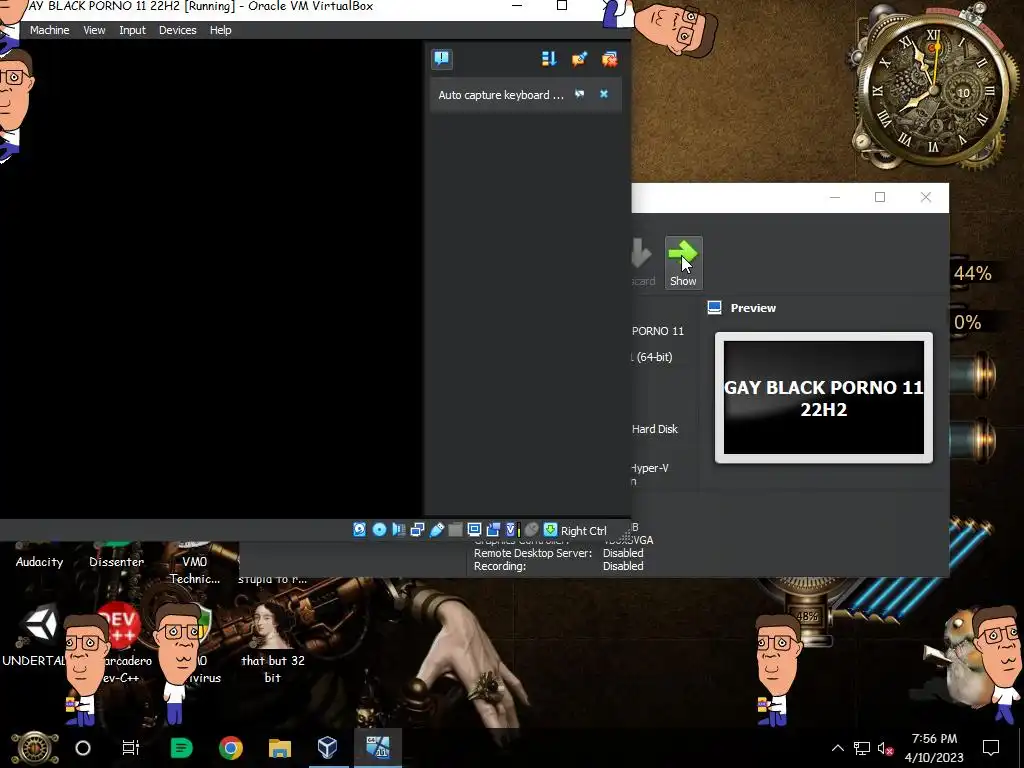Click the display monitor status icon
The width and height of the screenshot is (1024, 768).
(x=475, y=530)
